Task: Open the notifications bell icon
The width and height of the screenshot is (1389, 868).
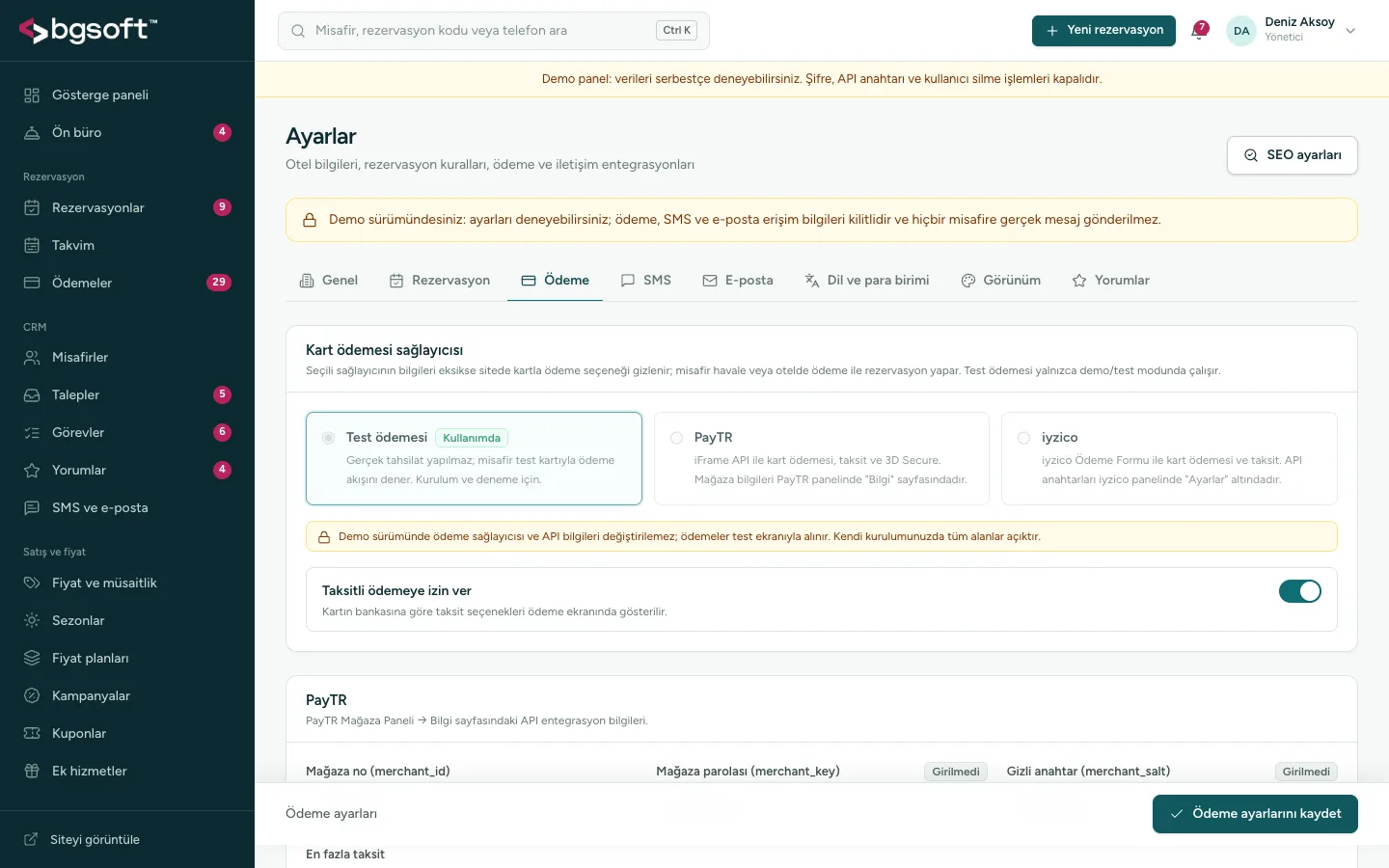Action: pyautogui.click(x=1199, y=31)
